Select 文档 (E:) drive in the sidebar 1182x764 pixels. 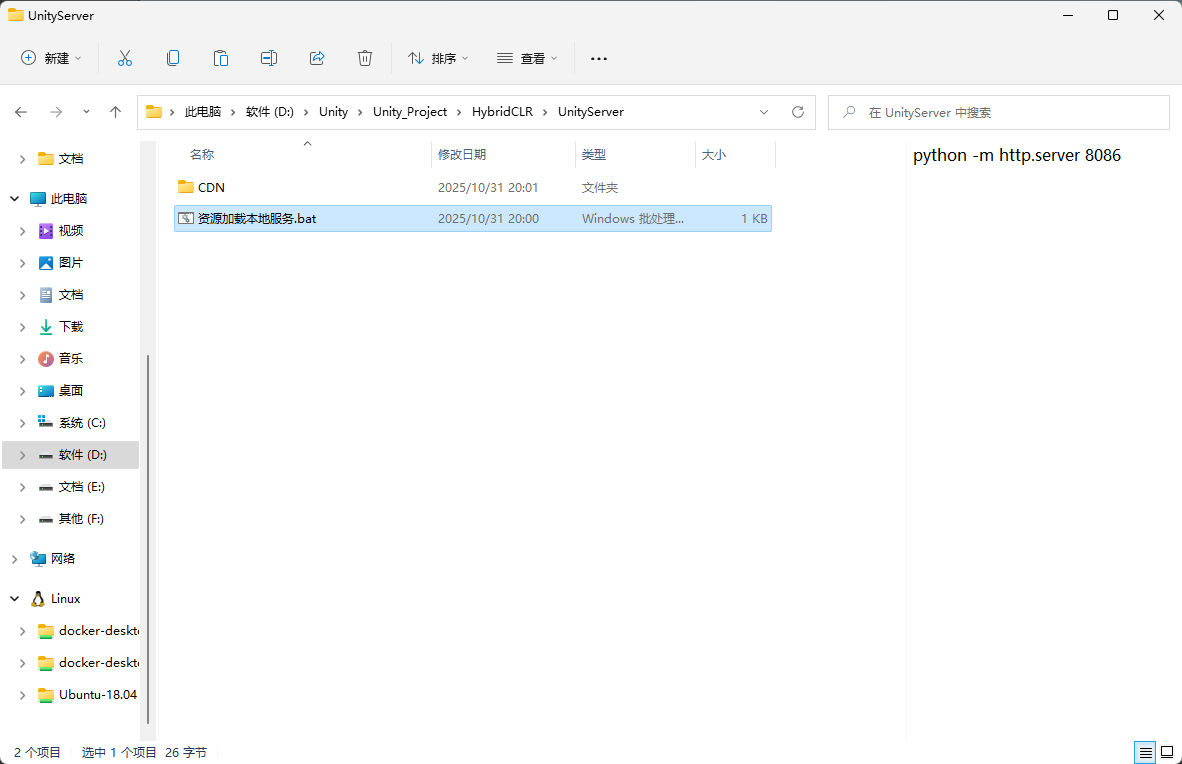pos(71,486)
